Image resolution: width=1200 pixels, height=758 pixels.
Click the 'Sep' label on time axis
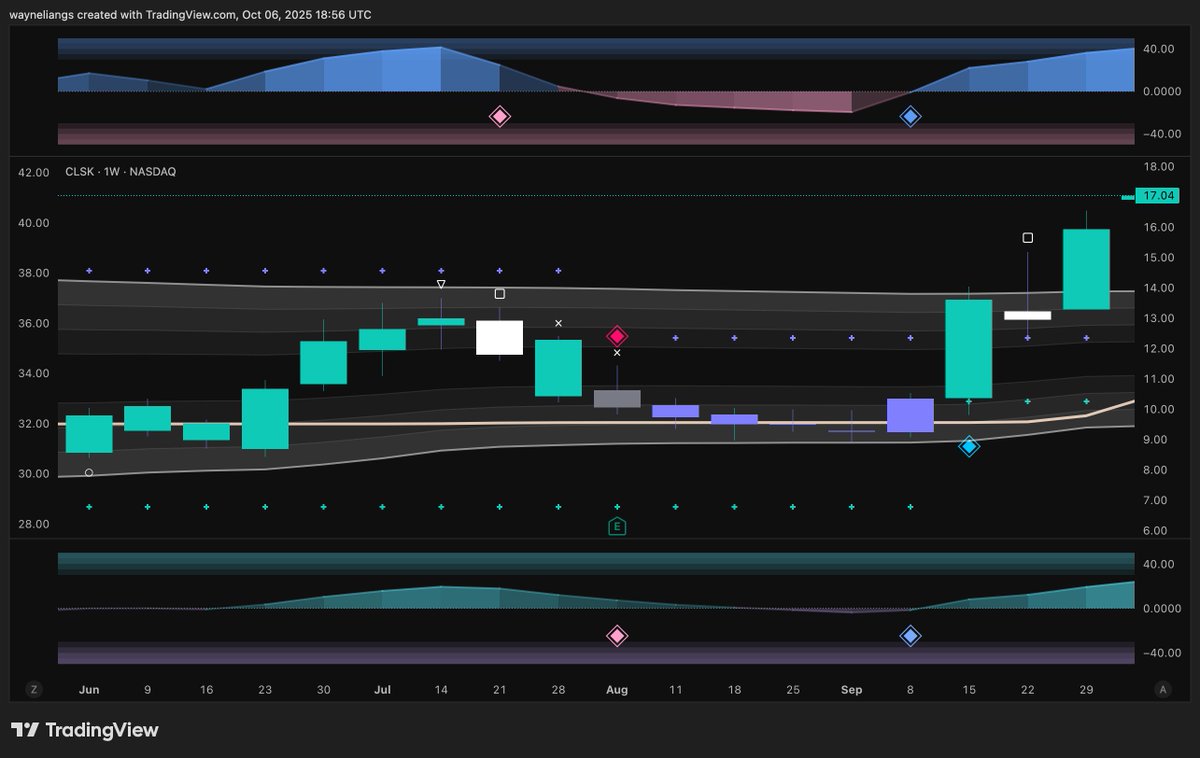click(x=851, y=690)
